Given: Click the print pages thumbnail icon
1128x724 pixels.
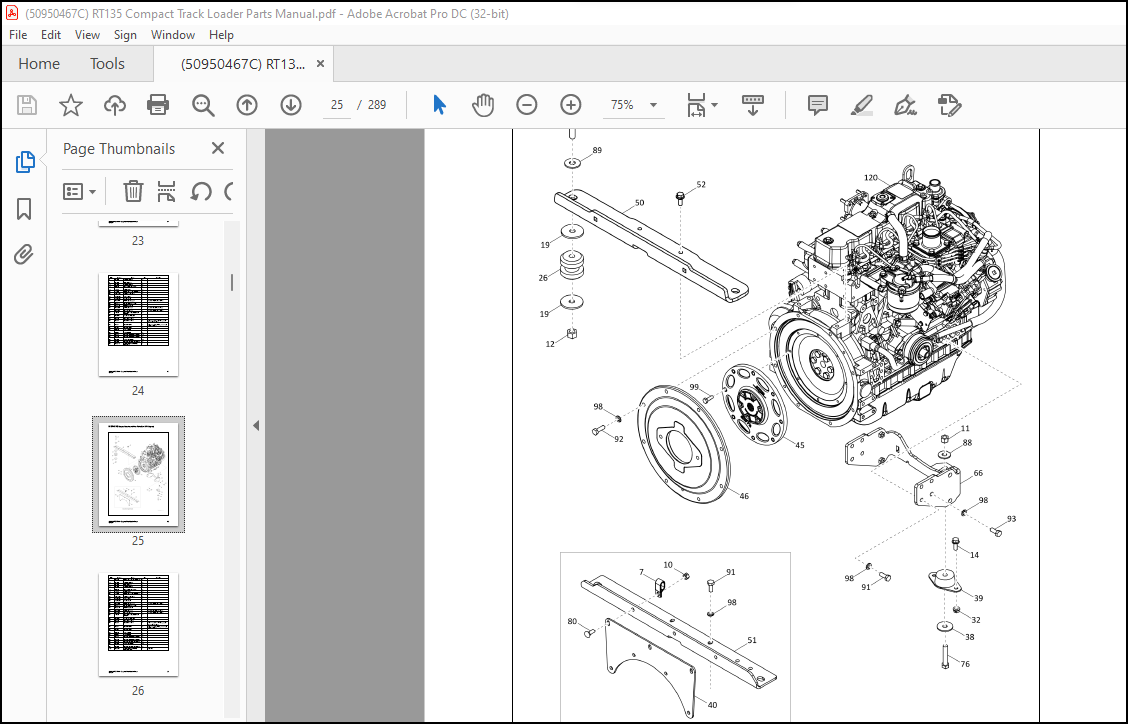Looking at the screenshot, I should (166, 191).
